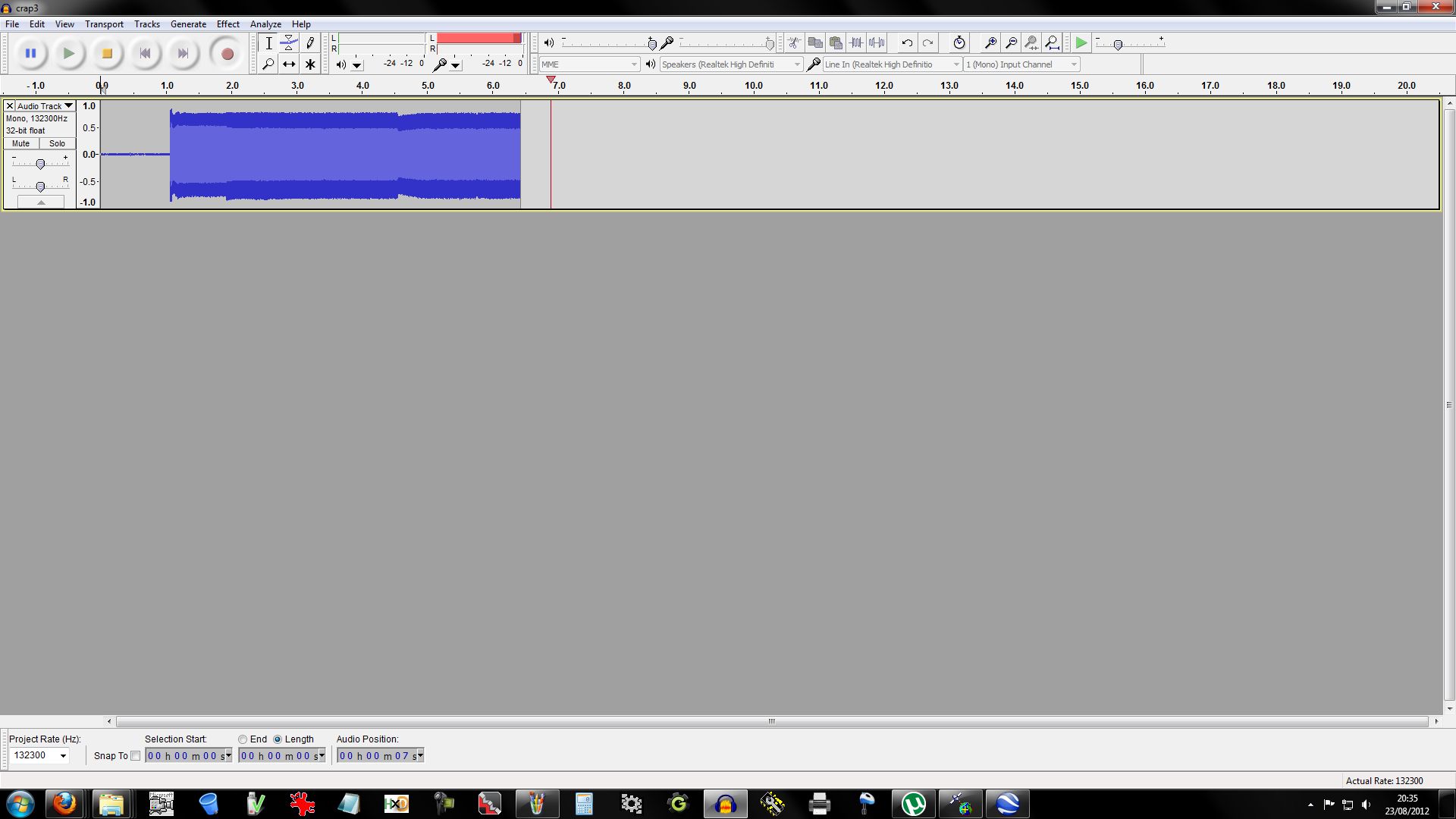Viewport: 1456px width, 819px height.
Task: Enable the Snap To checkbox
Action: (x=136, y=755)
